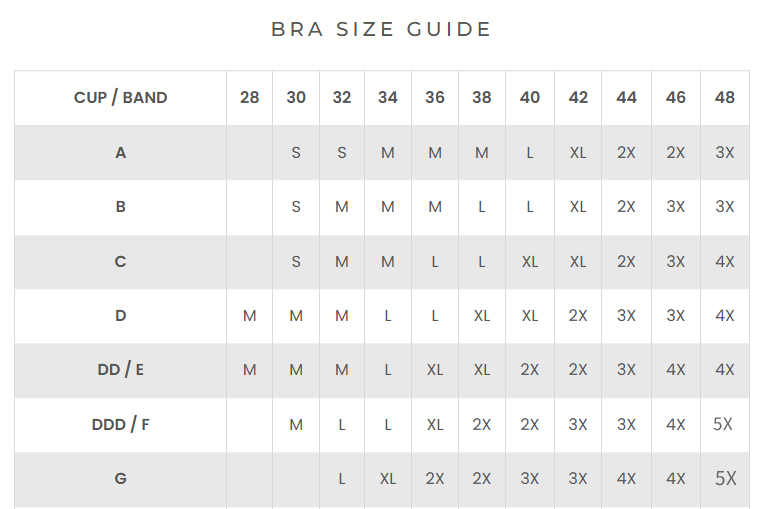This screenshot has width=758, height=509.
Task: Click the 5X cell in DDD / F row
Action: coord(723,424)
